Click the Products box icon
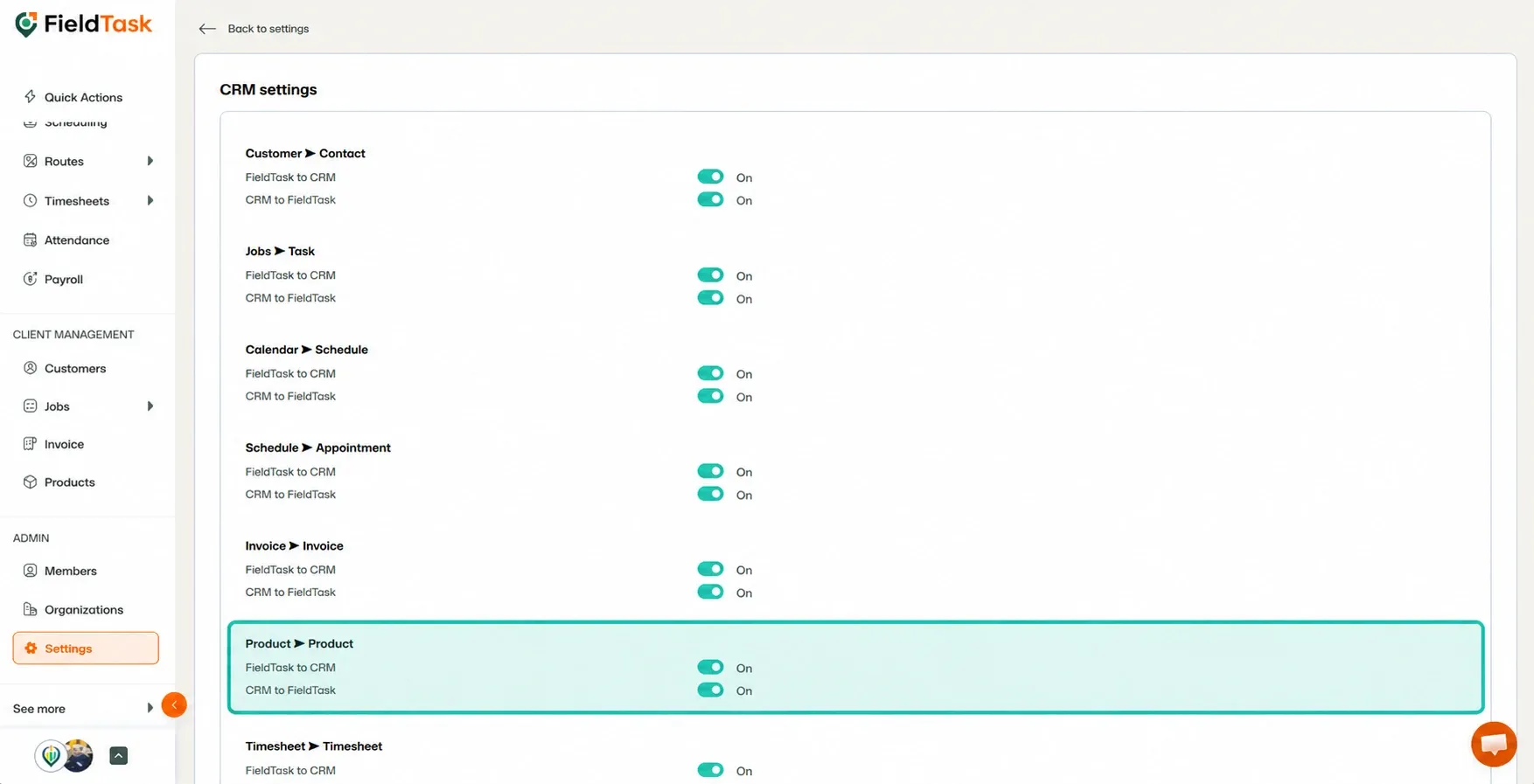 (30, 482)
